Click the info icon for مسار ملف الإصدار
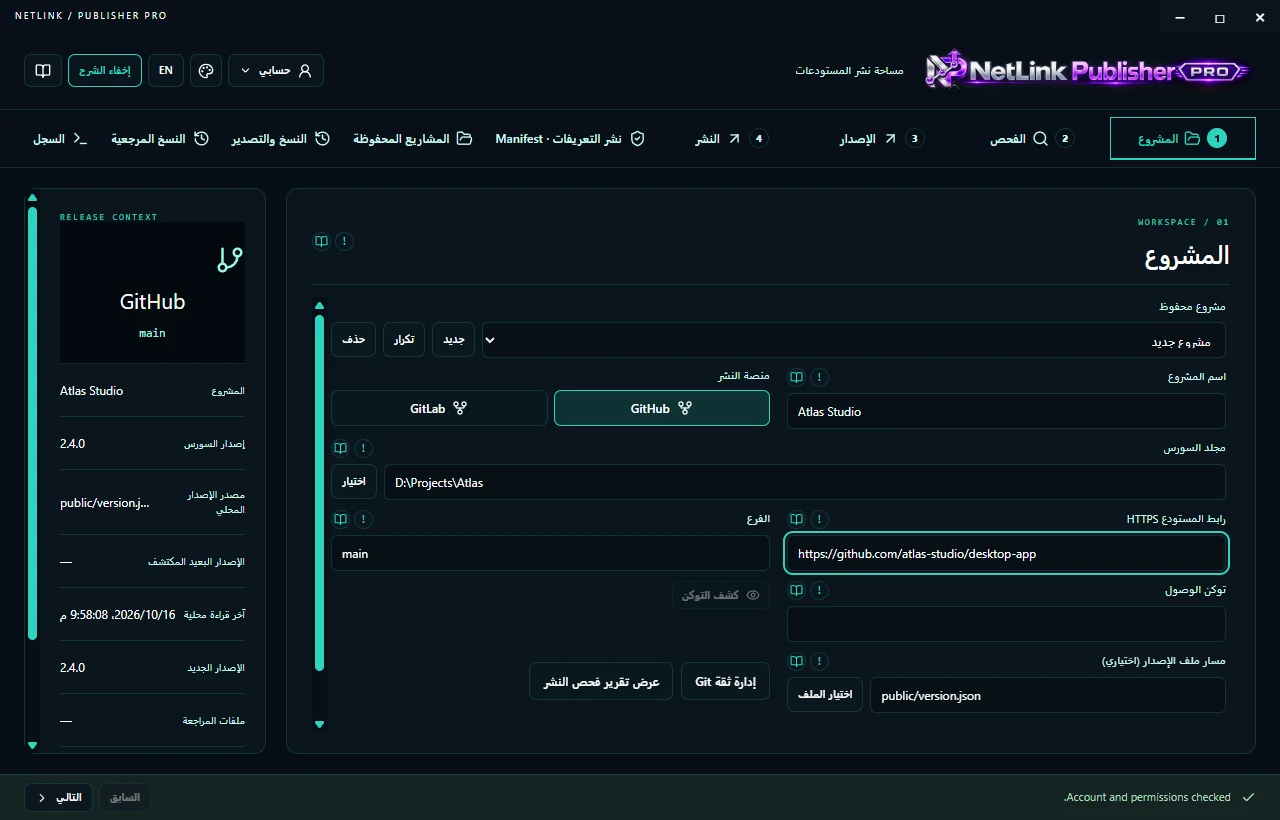 point(819,661)
